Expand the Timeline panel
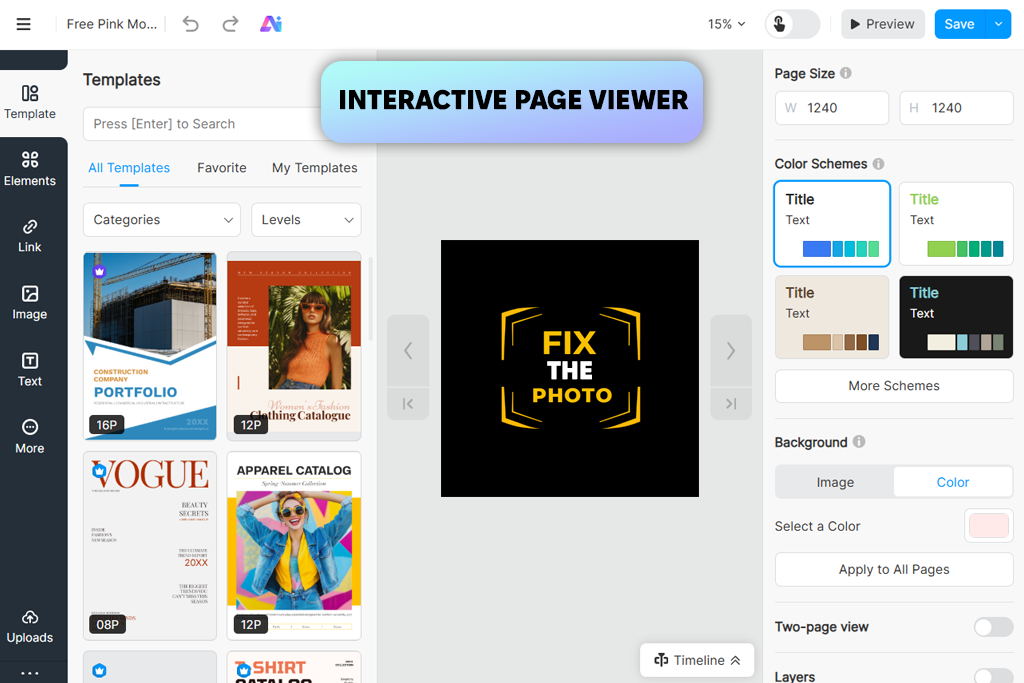This screenshot has width=1024, height=683. [x=697, y=660]
